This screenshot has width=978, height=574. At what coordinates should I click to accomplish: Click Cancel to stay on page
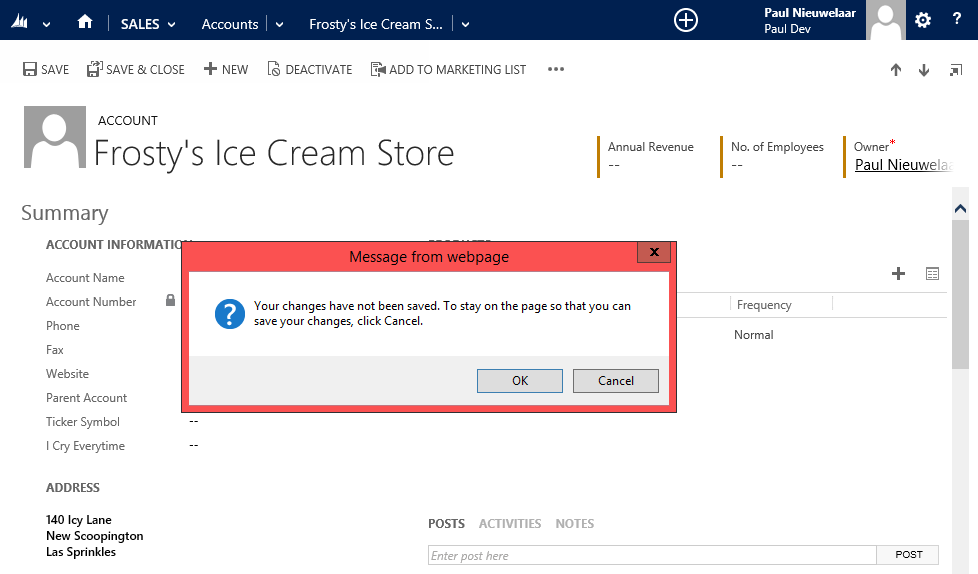(x=615, y=380)
